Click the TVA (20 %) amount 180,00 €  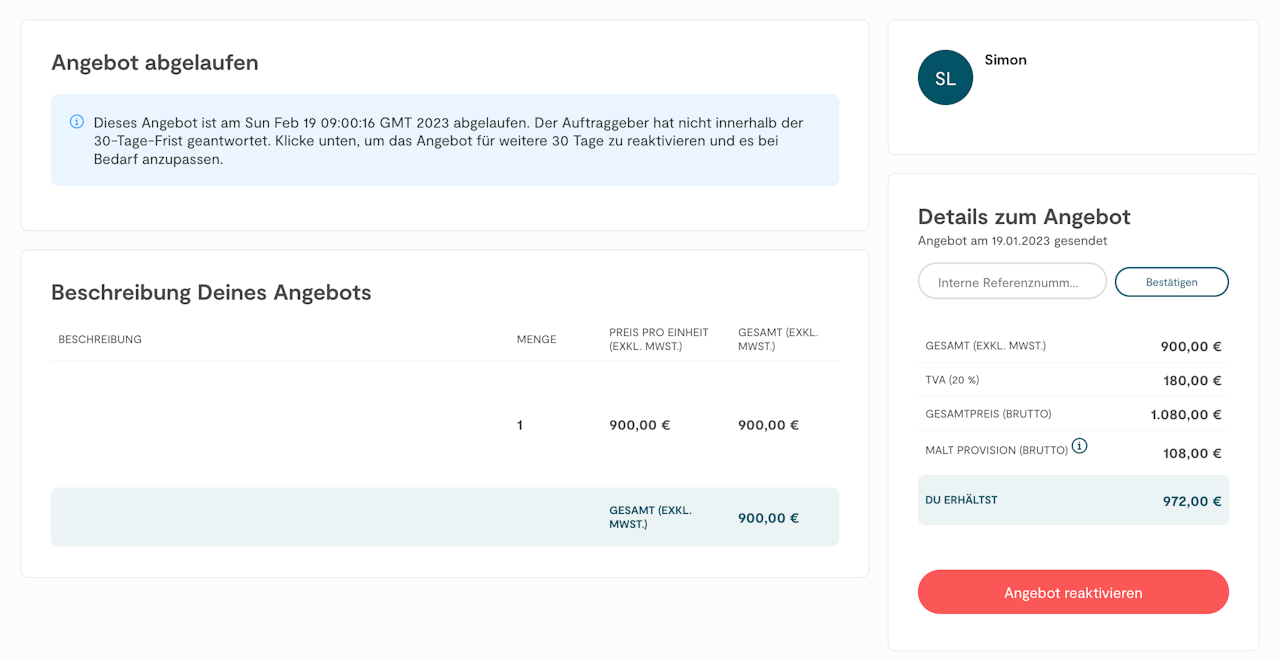1191,380
